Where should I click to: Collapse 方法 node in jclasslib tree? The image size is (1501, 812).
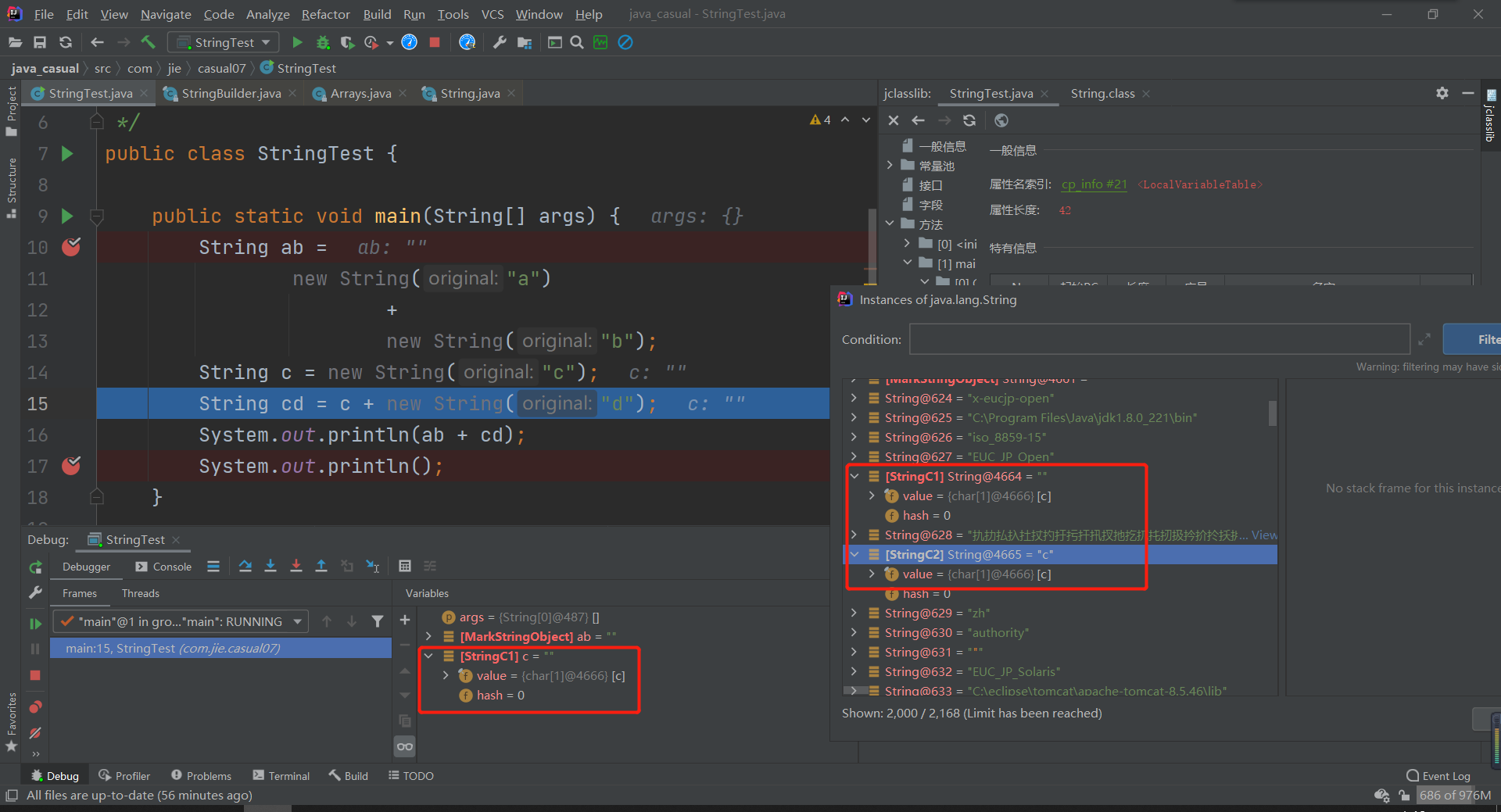(x=890, y=224)
